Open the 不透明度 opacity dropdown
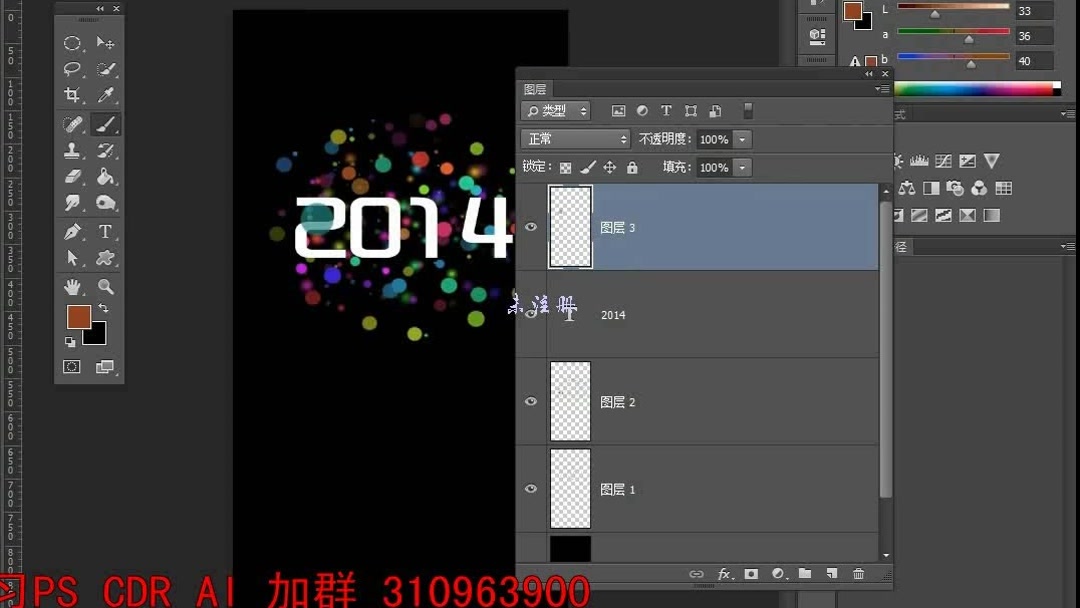This screenshot has height=608, width=1080. (x=741, y=139)
